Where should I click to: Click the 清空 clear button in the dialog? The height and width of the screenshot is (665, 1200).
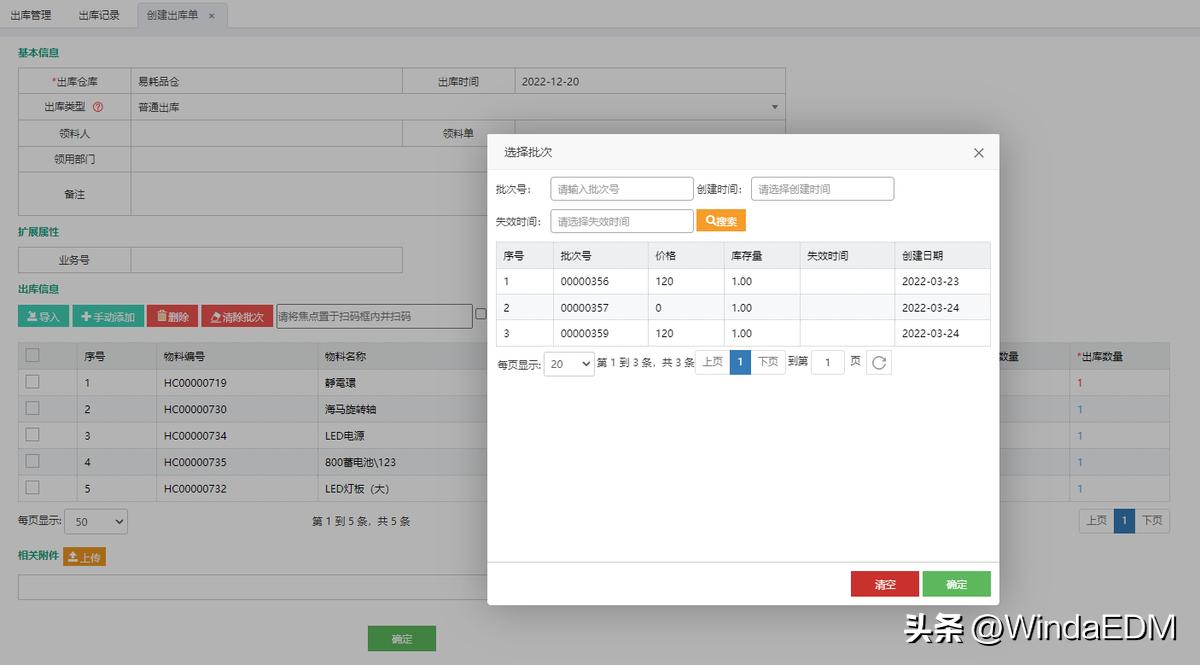click(x=885, y=583)
